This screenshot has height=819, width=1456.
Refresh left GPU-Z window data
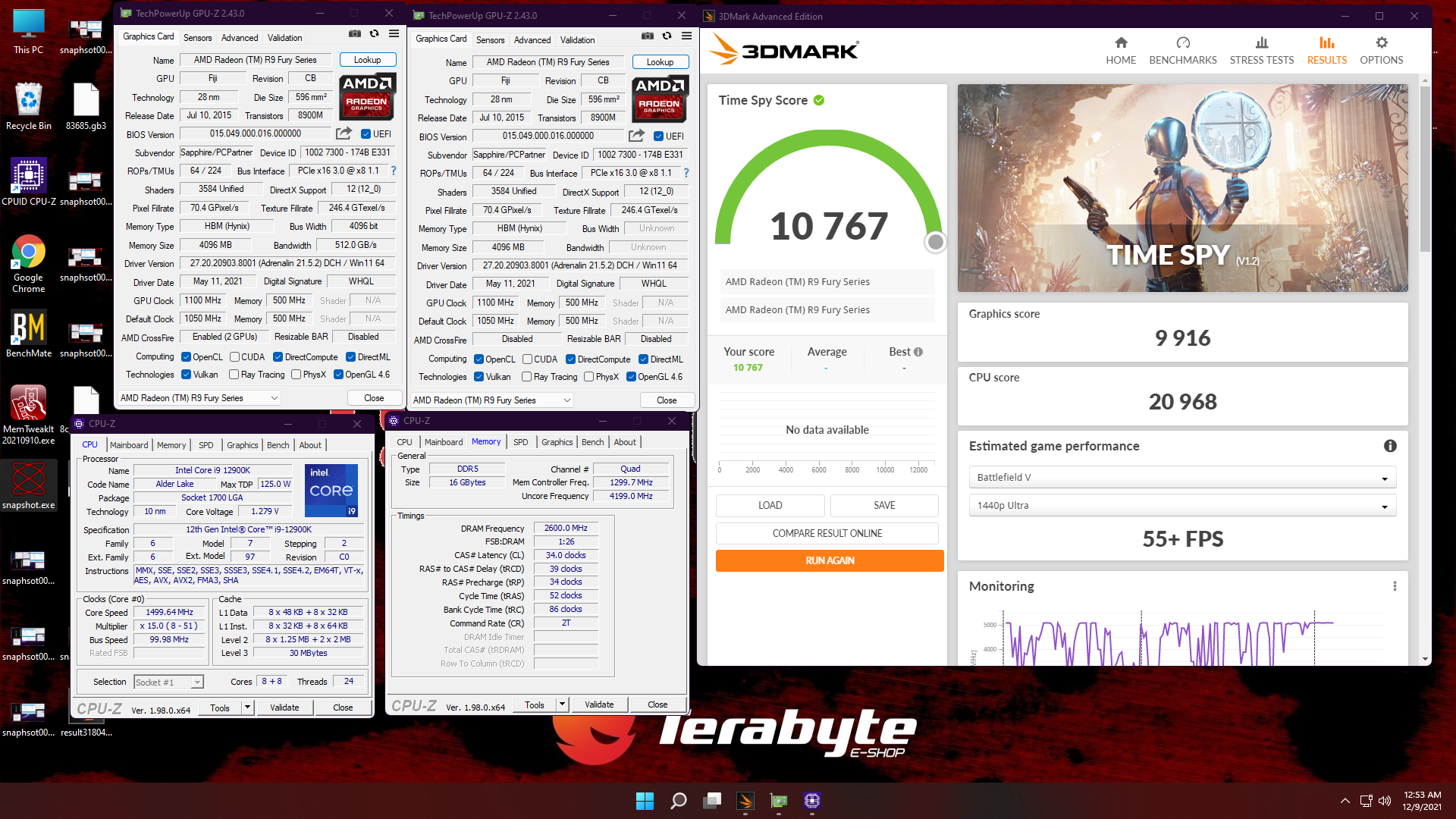374,34
